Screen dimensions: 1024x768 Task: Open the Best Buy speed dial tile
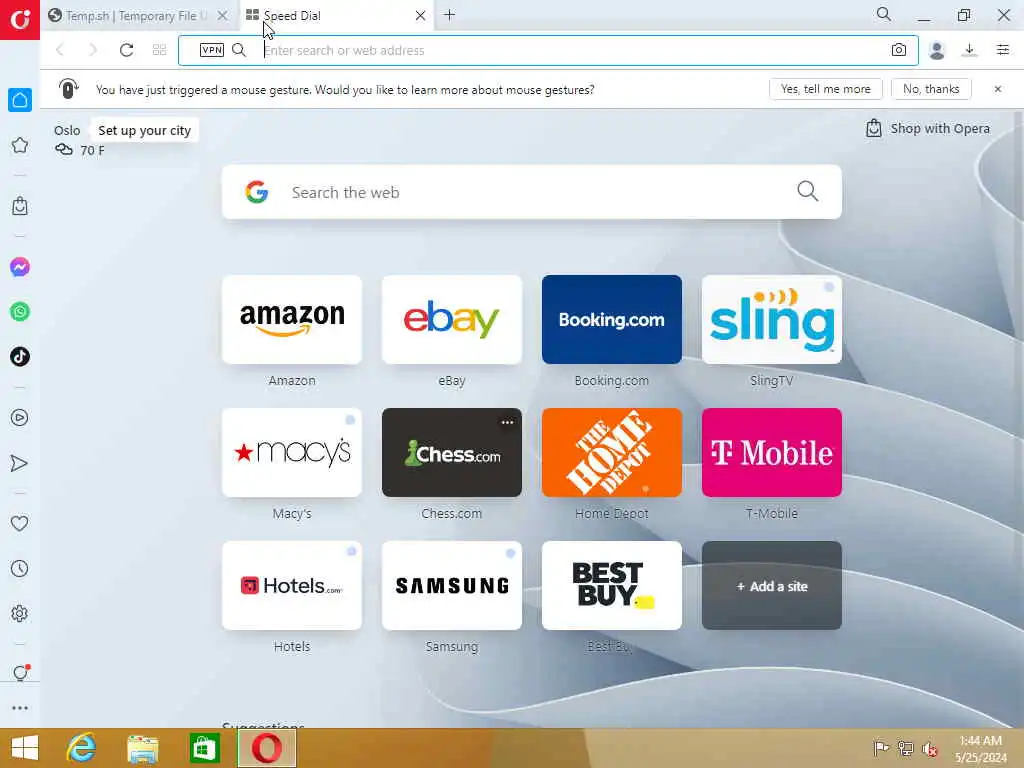tap(612, 586)
